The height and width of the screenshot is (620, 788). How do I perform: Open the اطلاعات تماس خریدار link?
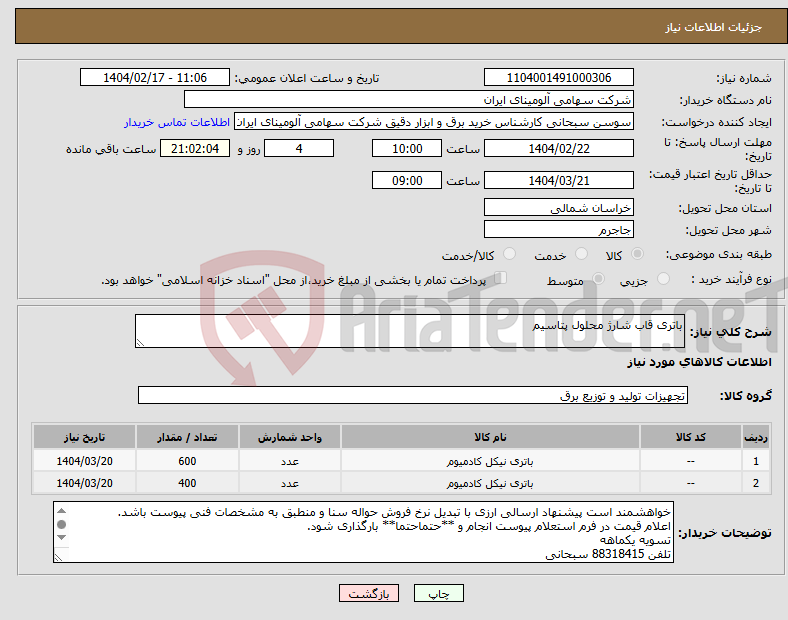coord(177,122)
